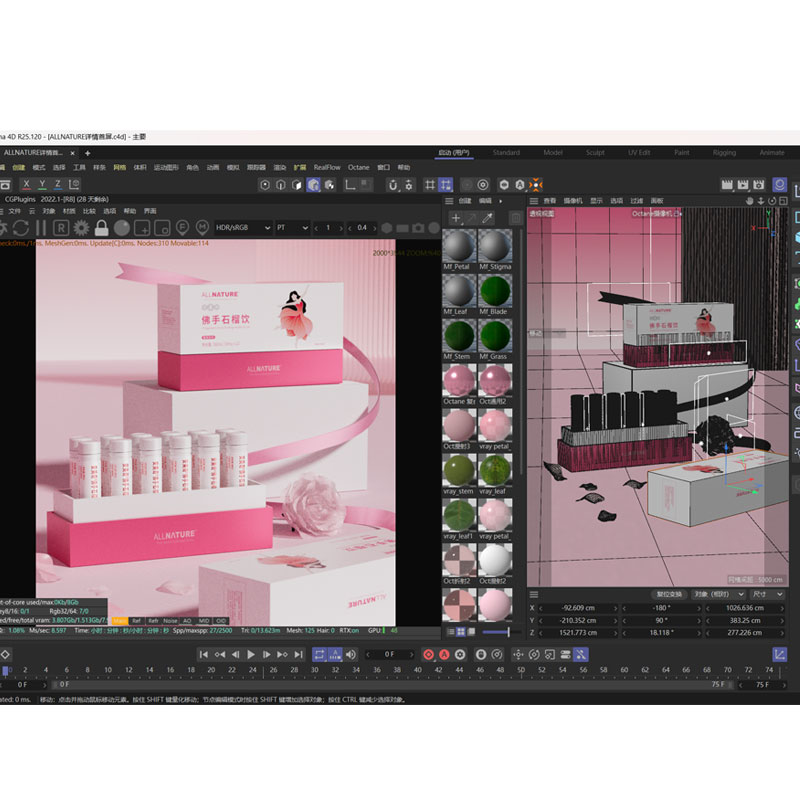Image resolution: width=800 pixels, height=800 pixels.
Task: Switch to the UV Edit layout tab
Action: 639,153
